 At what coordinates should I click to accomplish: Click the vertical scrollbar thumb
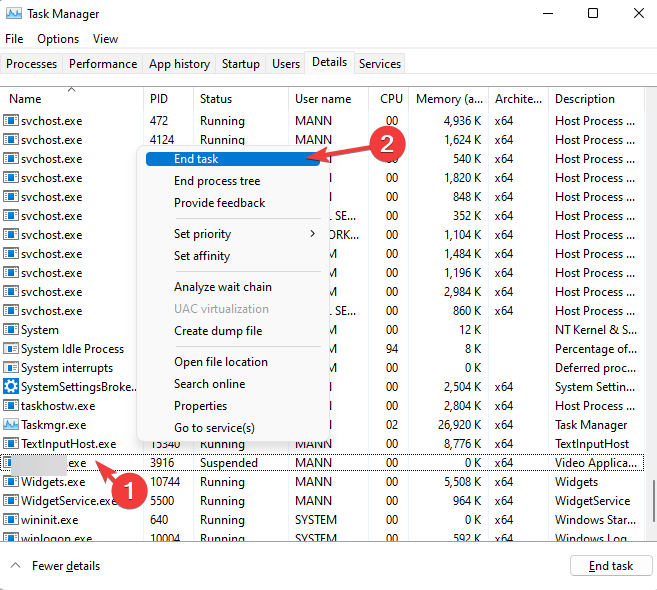coord(654,501)
